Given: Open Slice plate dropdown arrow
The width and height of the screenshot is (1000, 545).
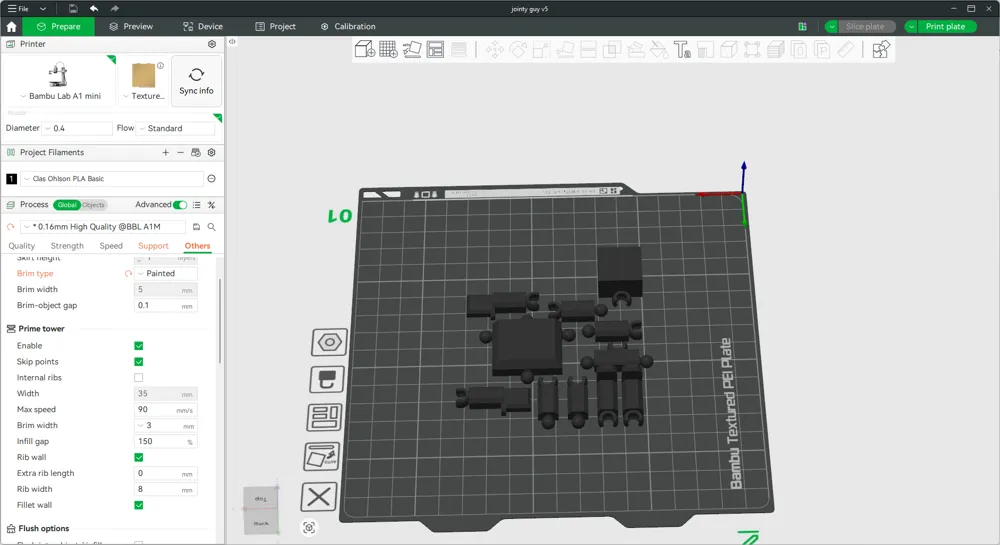Looking at the screenshot, I should click(832, 26).
